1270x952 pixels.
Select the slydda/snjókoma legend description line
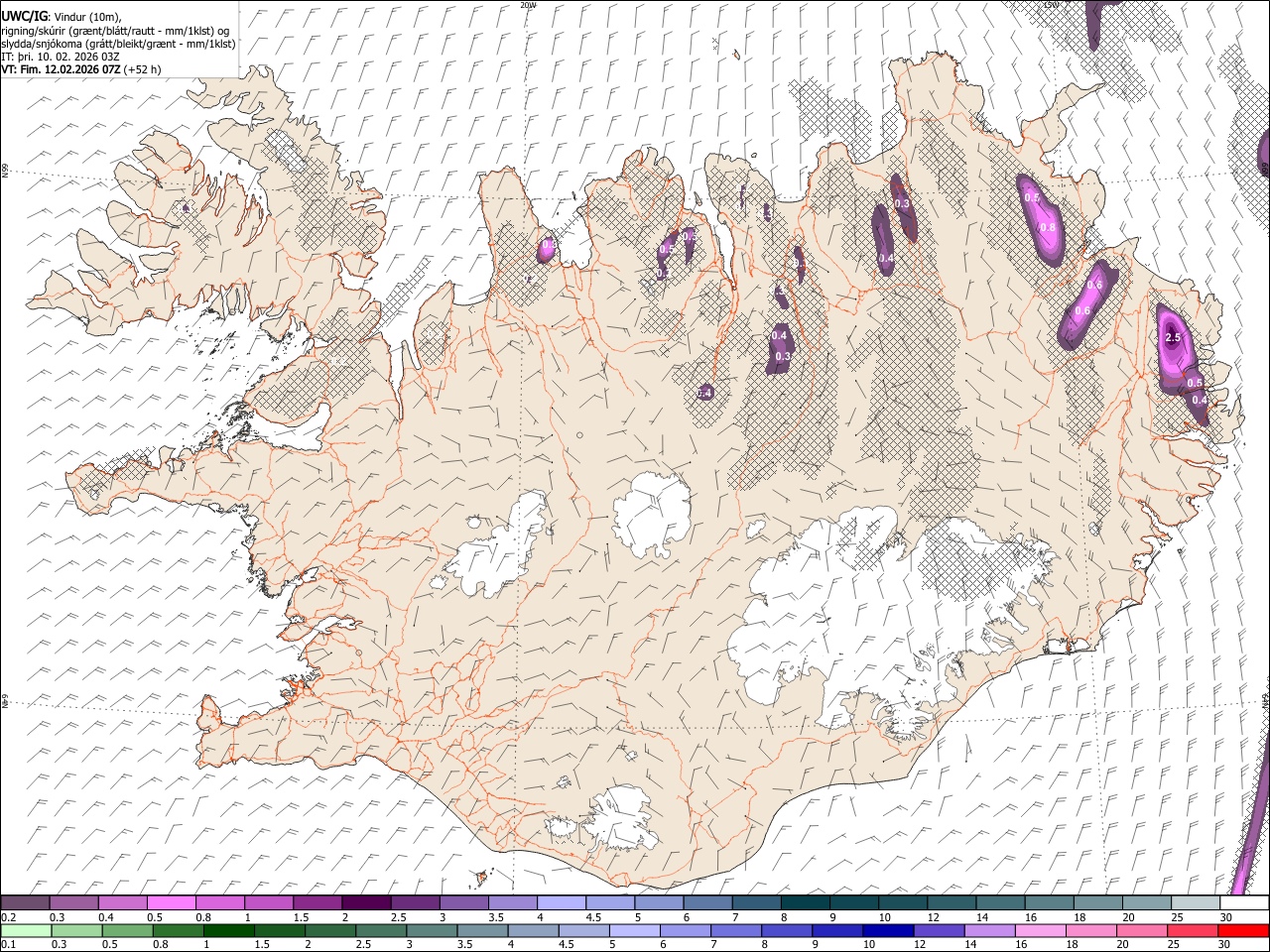coord(118,44)
